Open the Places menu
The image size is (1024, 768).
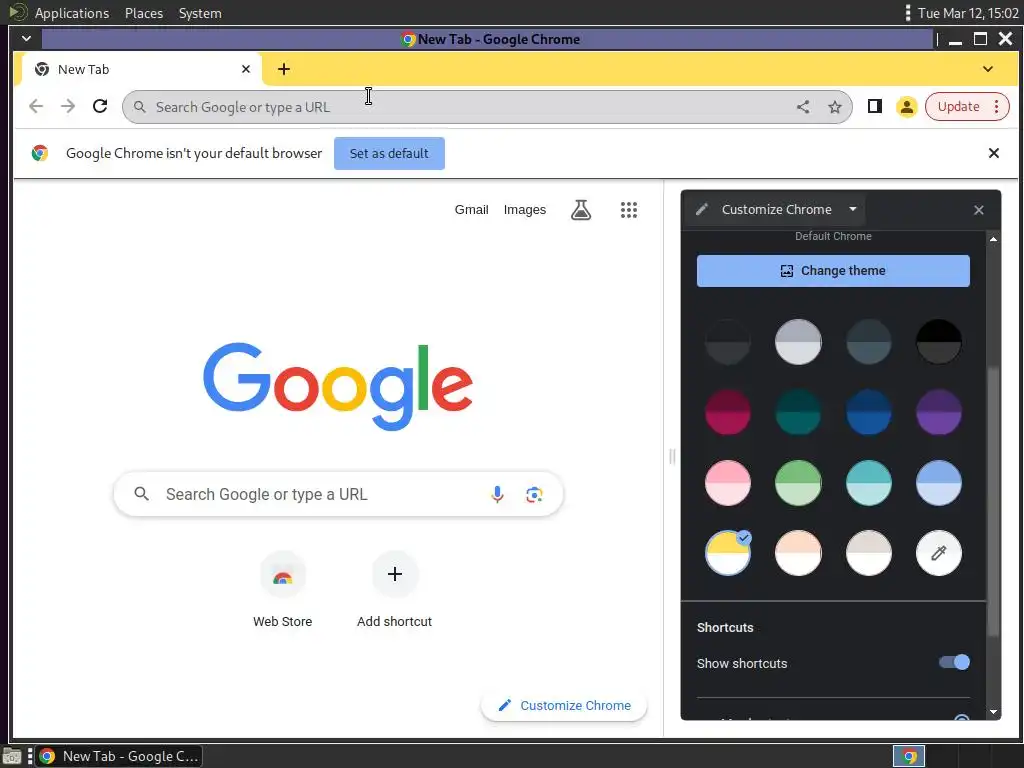click(144, 13)
